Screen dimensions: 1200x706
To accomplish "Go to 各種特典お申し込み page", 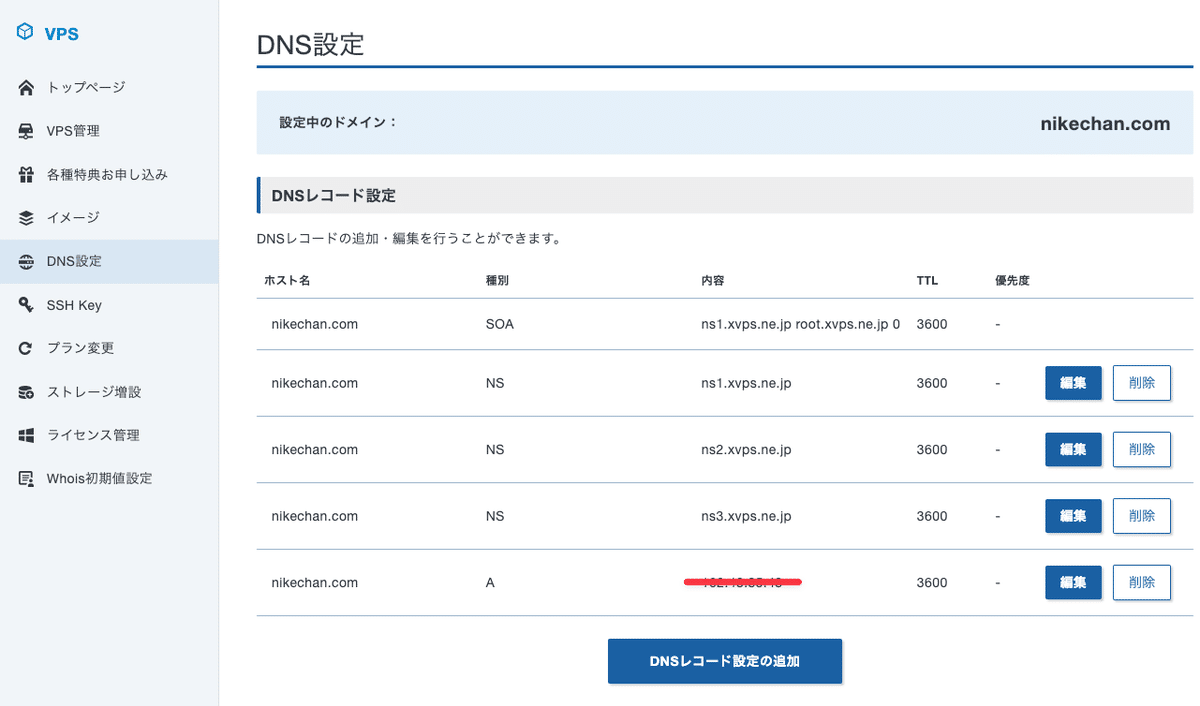I will coord(109,174).
